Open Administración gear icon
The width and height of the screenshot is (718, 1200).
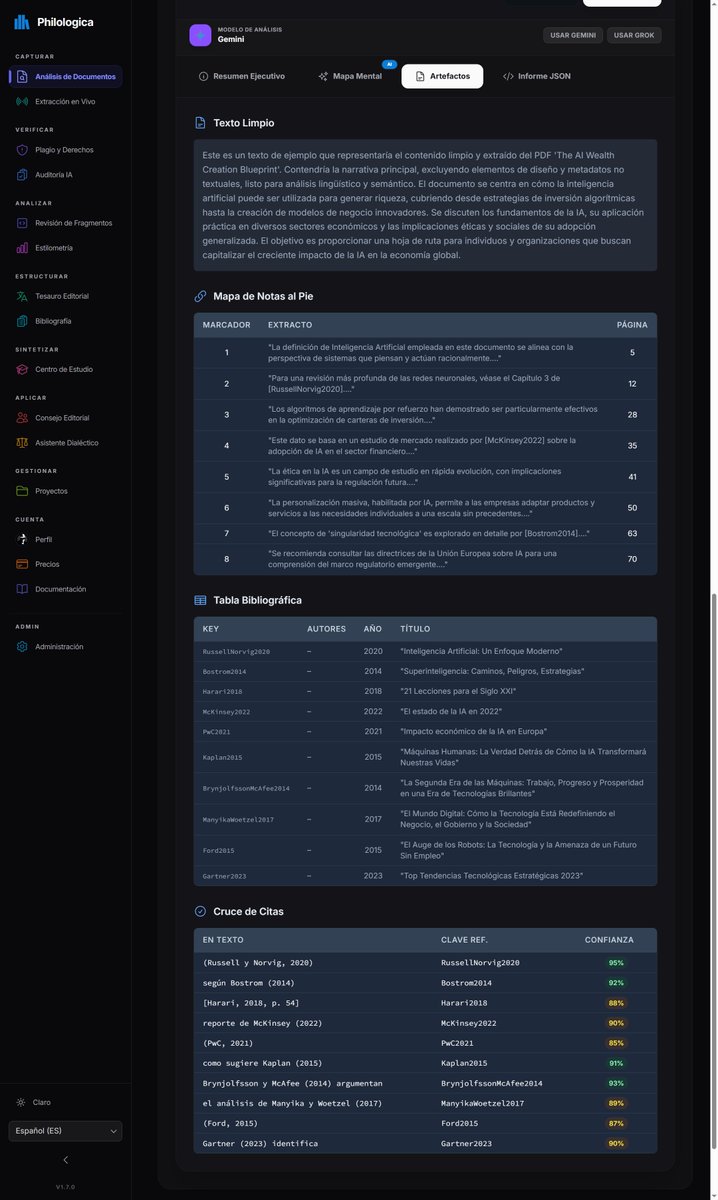point(23,647)
